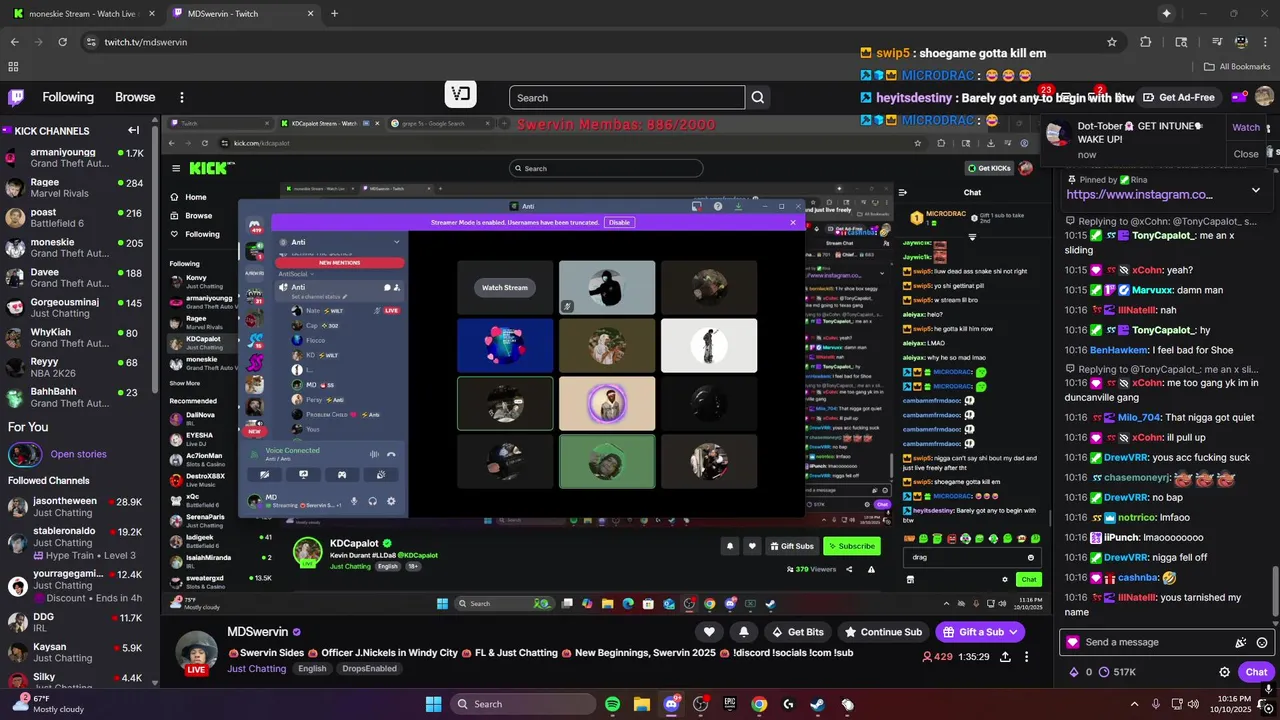Open the Chrome three-dot menu
The image size is (1280, 720).
(x=1264, y=42)
